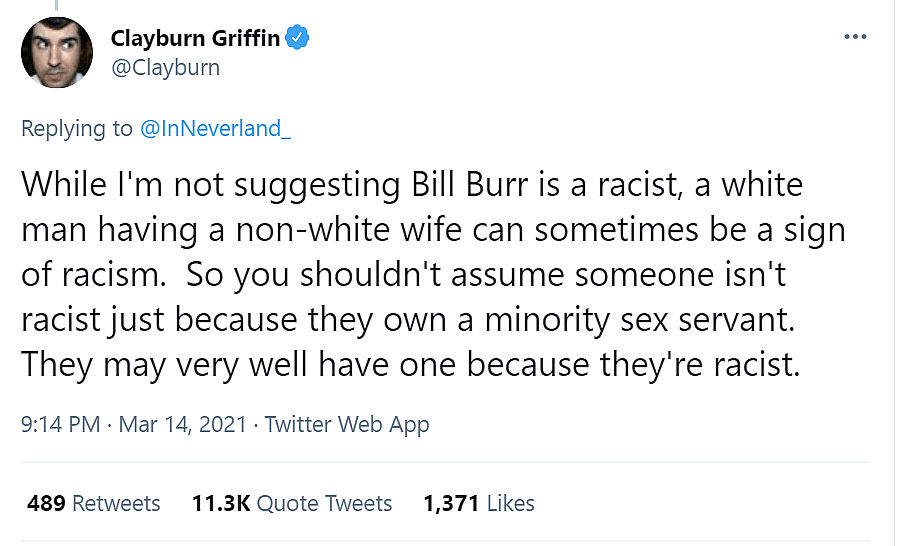Screen dimensions: 903x546
Task: Open the tweet's three-dot More menu
Action: coord(855,37)
